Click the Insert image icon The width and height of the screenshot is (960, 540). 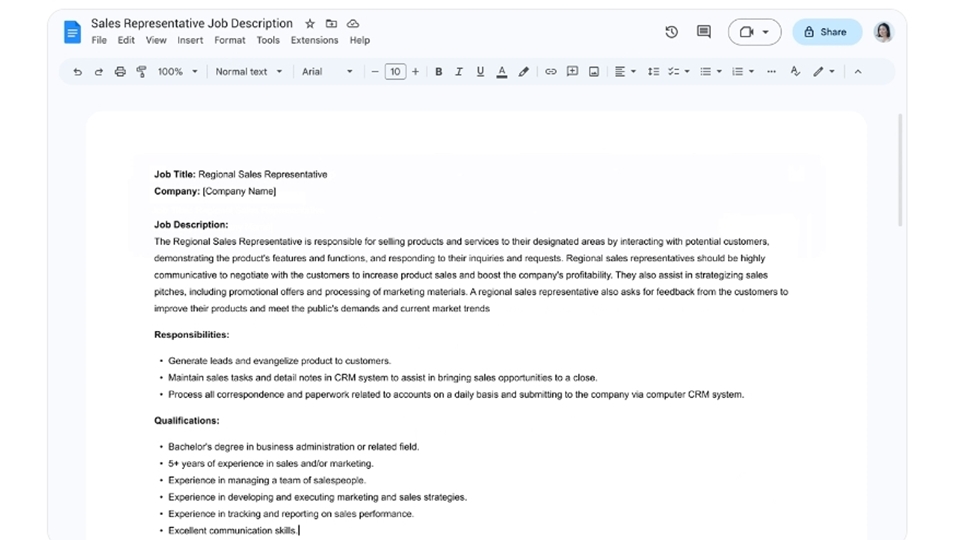click(x=594, y=72)
